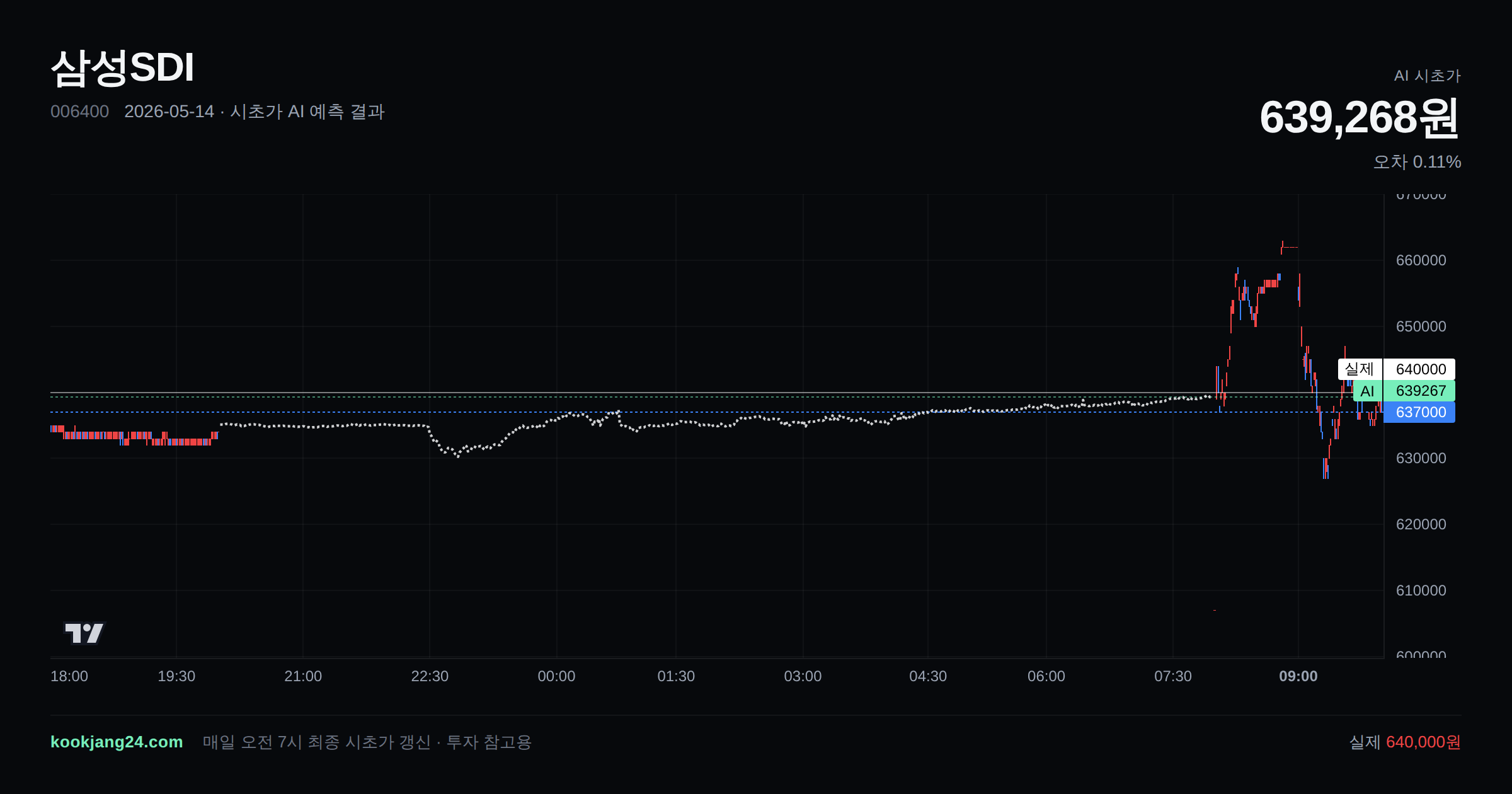Click the 01:30 time axis label

(x=676, y=676)
